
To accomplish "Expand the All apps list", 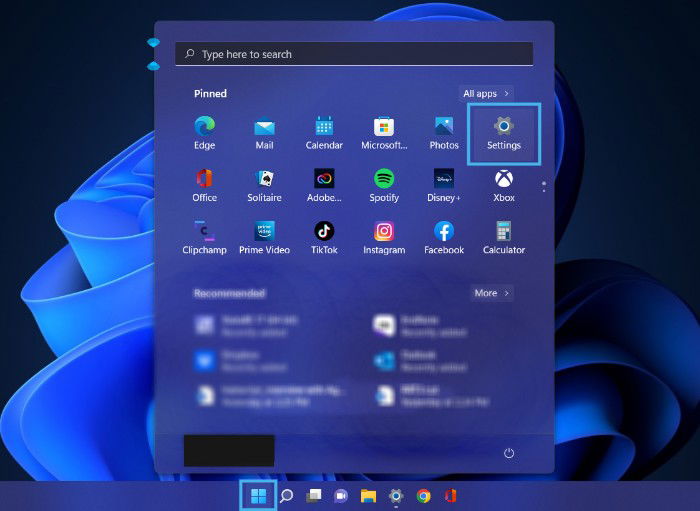I will tap(486, 94).
